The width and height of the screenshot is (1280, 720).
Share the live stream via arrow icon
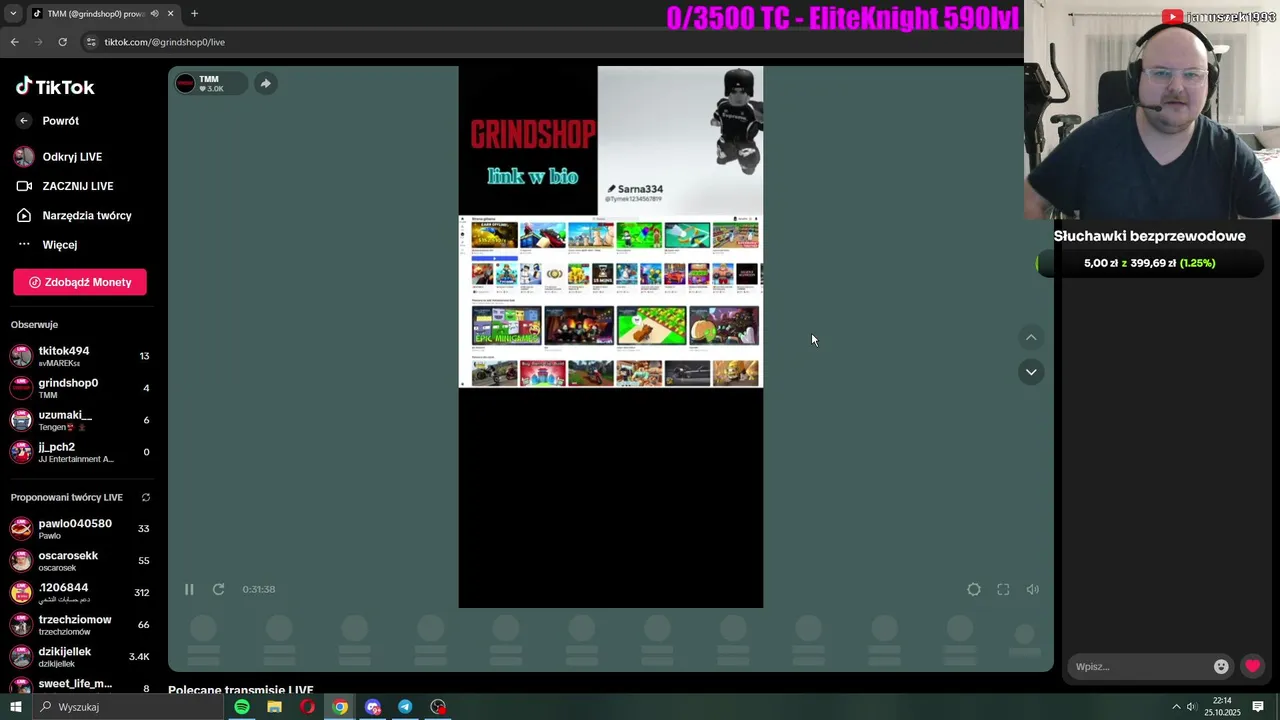(265, 83)
